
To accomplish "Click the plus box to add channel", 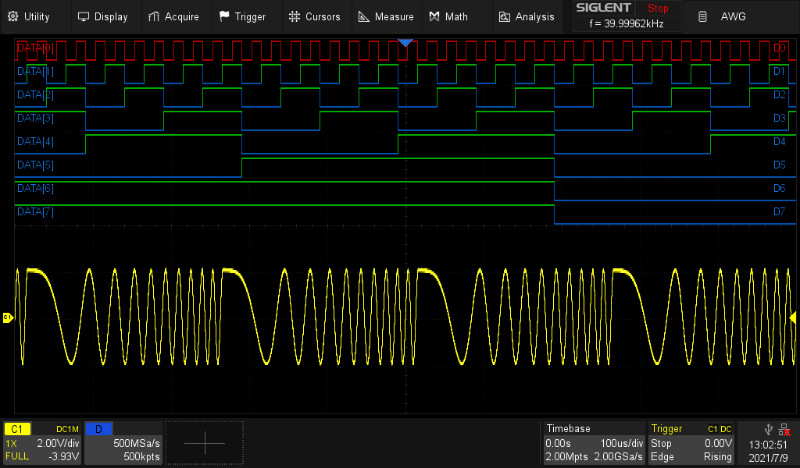I will click(x=204, y=442).
